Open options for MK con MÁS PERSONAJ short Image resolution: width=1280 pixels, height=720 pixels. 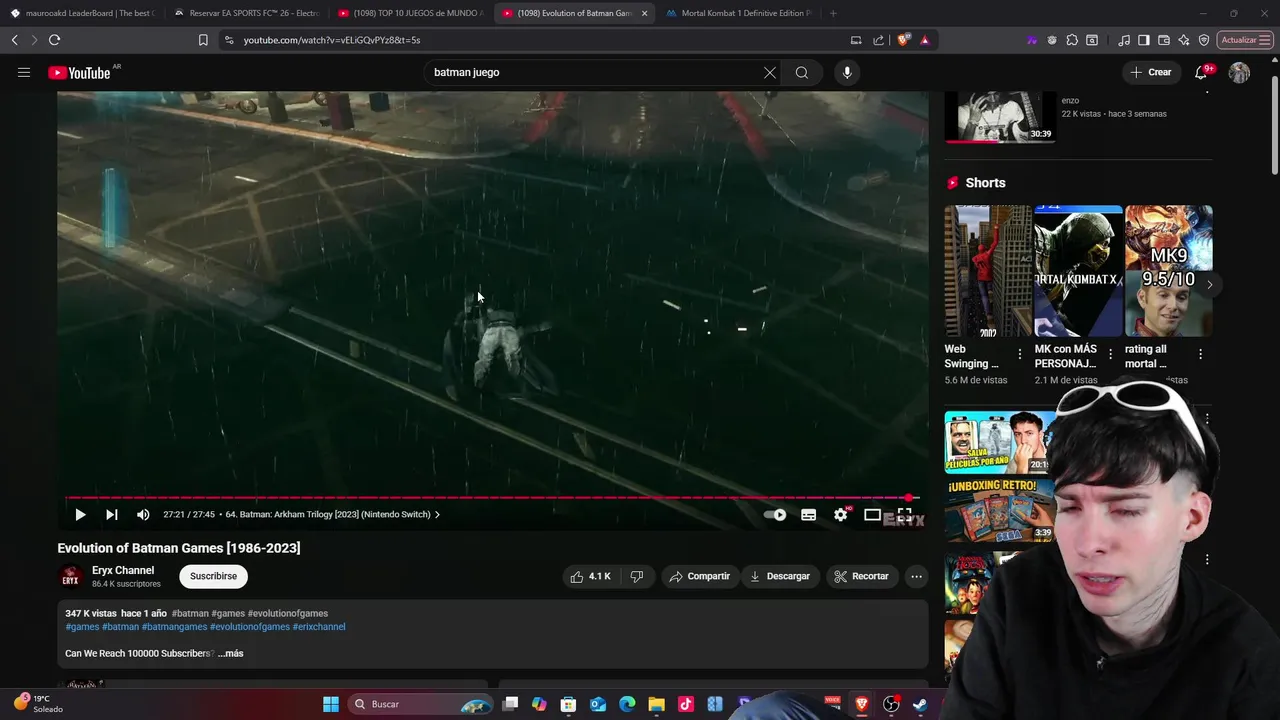point(1110,354)
